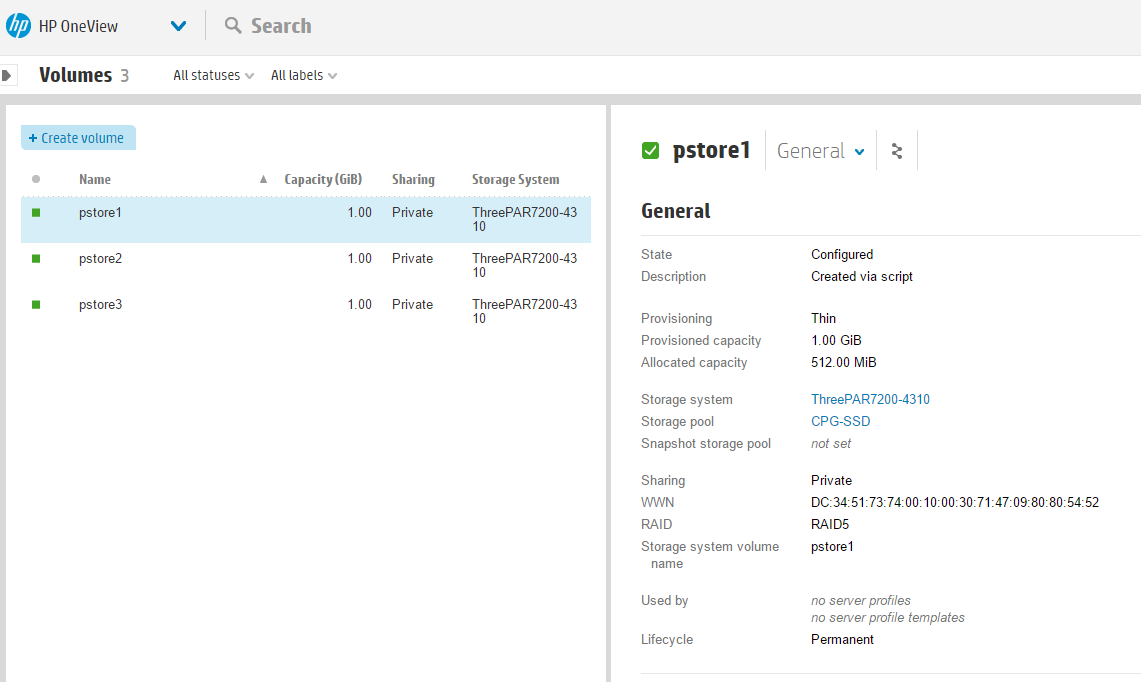Select the pstore1 volume row
Image resolution: width=1141 pixels, height=682 pixels.
pos(306,219)
